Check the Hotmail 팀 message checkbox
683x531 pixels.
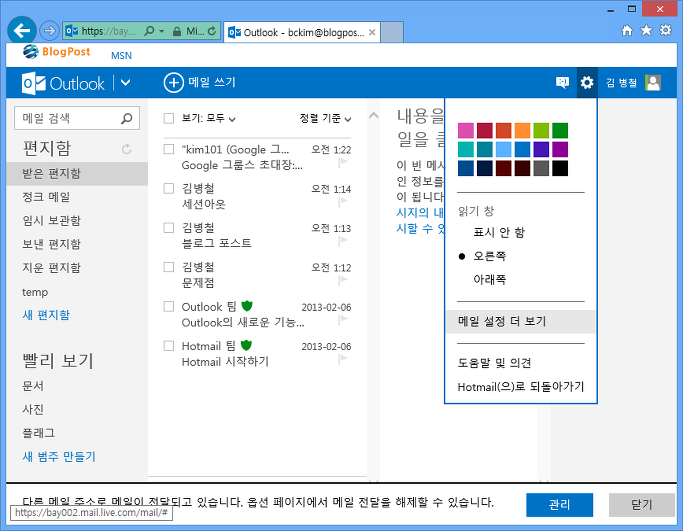coord(169,346)
